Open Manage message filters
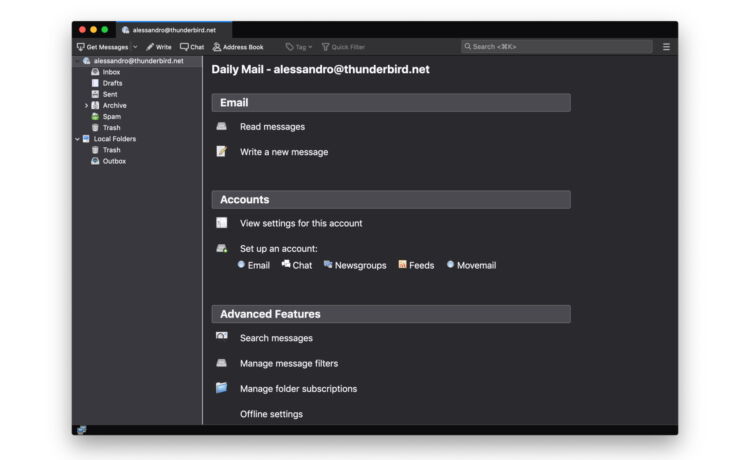The height and width of the screenshot is (460, 750). [x=289, y=363]
